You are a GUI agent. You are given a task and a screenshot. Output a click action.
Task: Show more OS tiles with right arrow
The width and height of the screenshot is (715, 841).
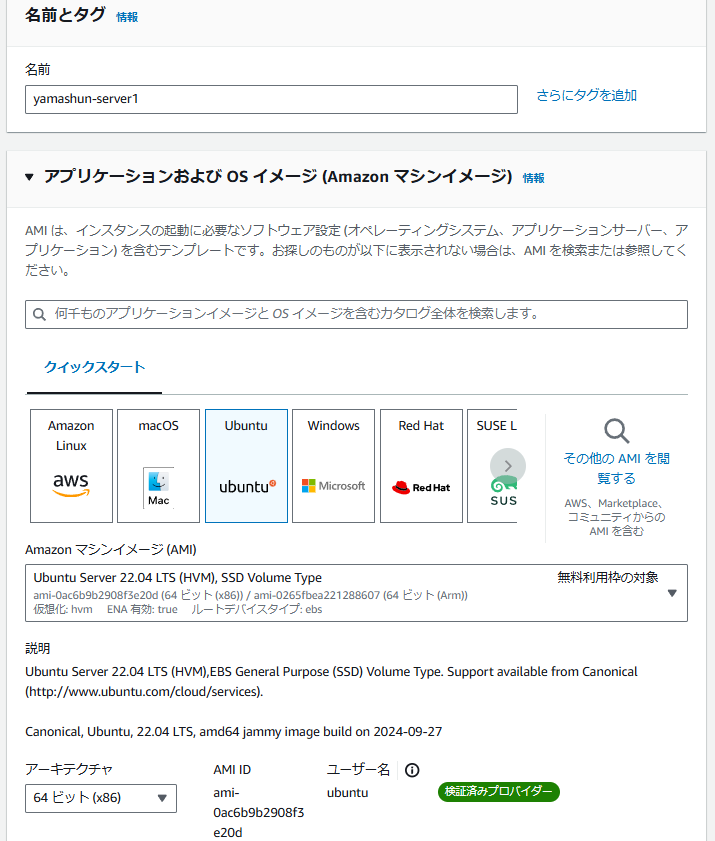(507, 466)
